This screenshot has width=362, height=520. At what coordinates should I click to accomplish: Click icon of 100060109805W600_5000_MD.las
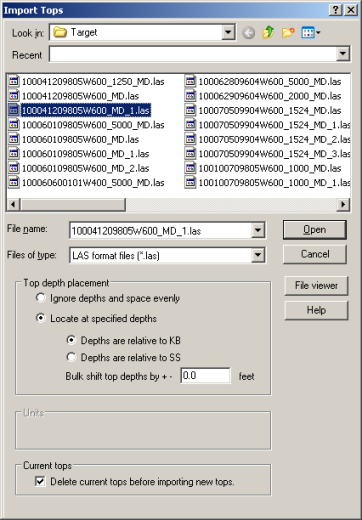tap(14, 125)
